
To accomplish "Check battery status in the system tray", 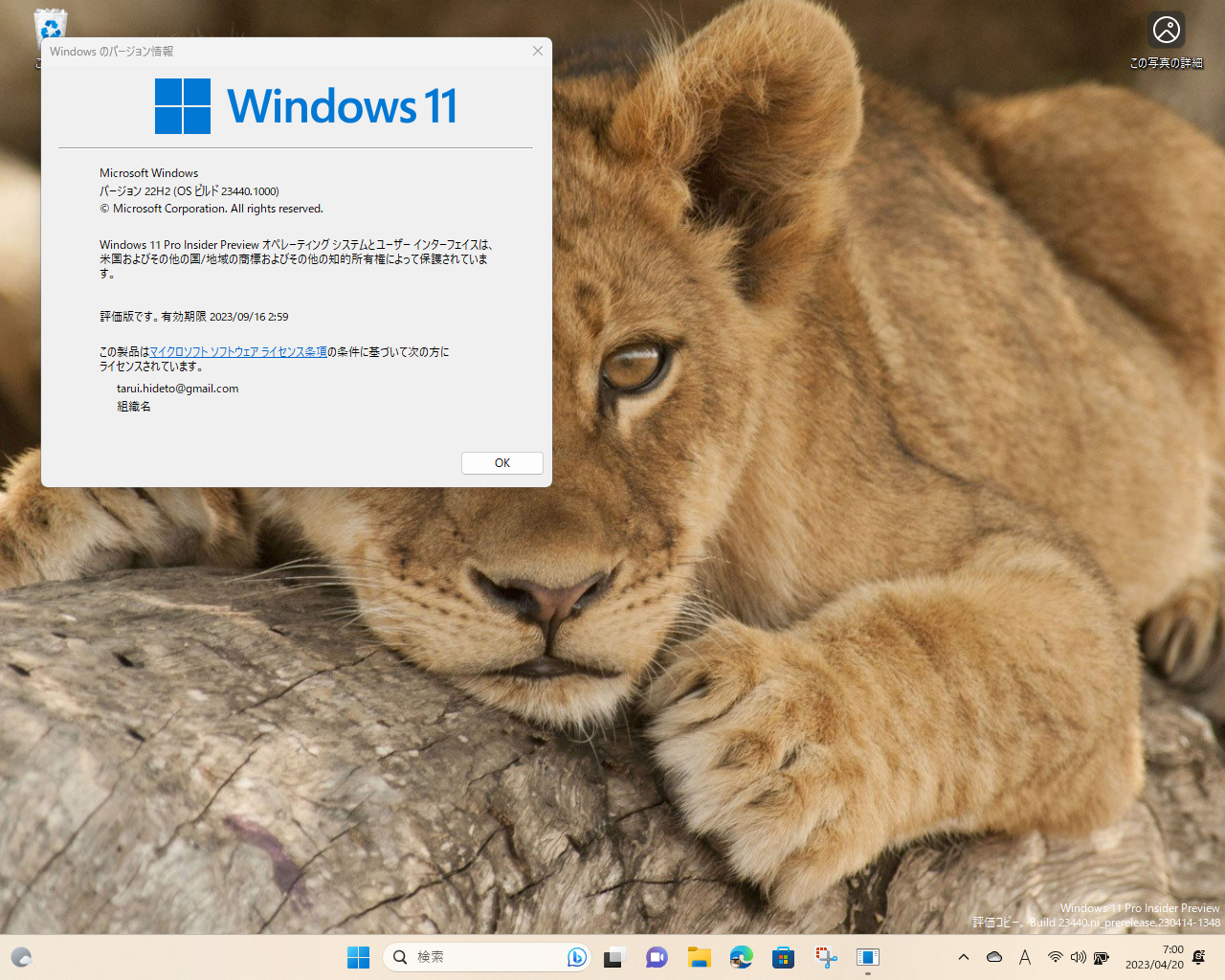I will (x=1102, y=957).
